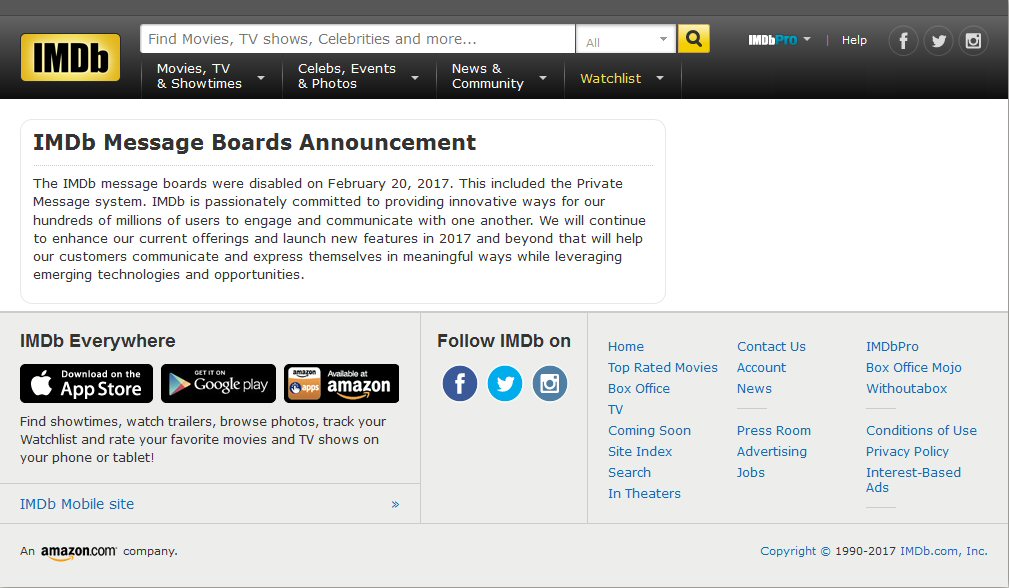The height and width of the screenshot is (588, 1009).
Task: Click the blue Facebook icon under Follow IMDb on
Action: (460, 383)
